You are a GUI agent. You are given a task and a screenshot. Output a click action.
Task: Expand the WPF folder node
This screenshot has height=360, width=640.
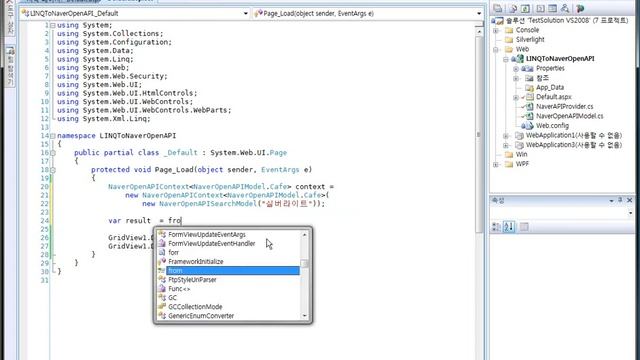(496, 164)
